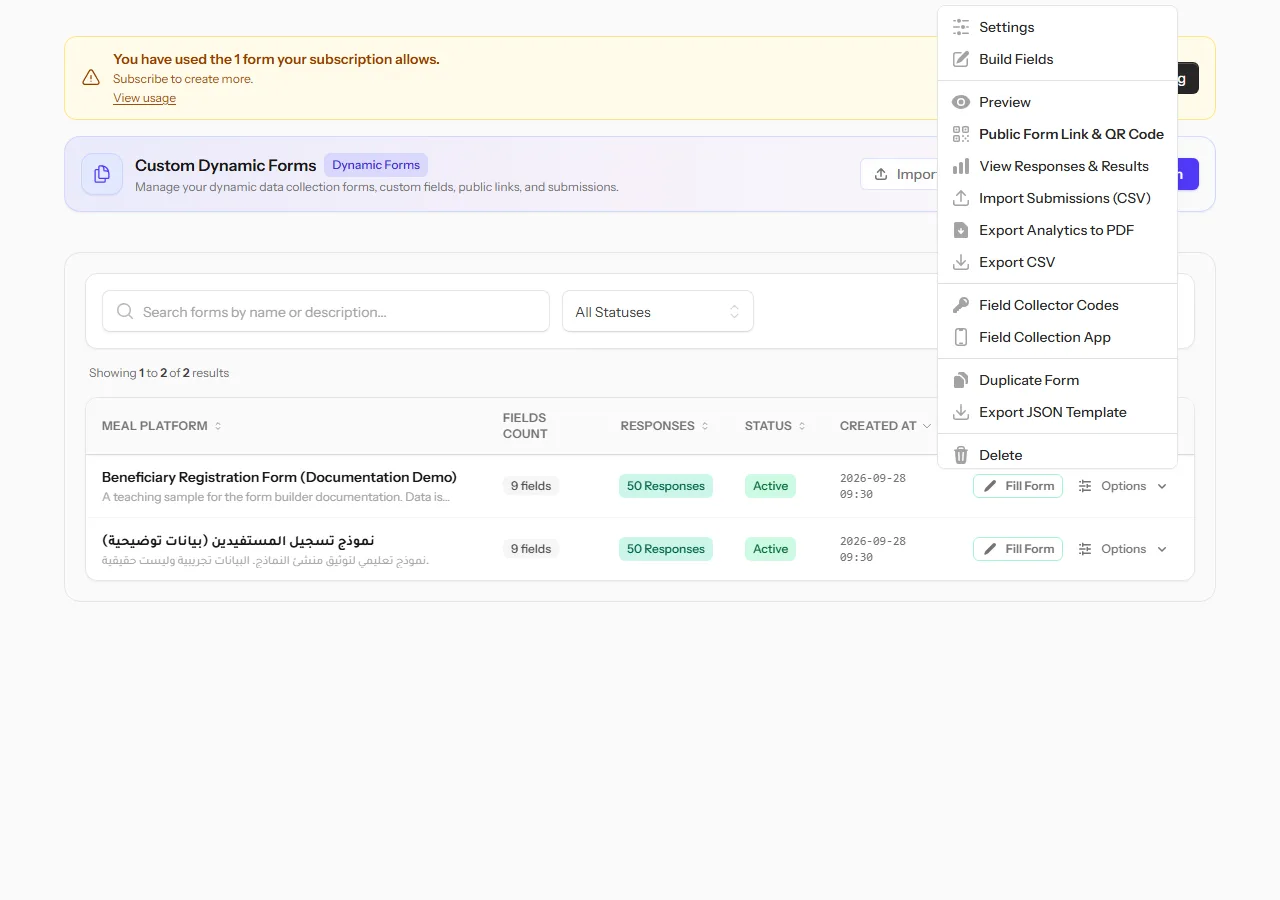This screenshot has width=1280, height=900.
Task: Click Fill Form for Beneficiary Registration Form
Action: [1018, 486]
